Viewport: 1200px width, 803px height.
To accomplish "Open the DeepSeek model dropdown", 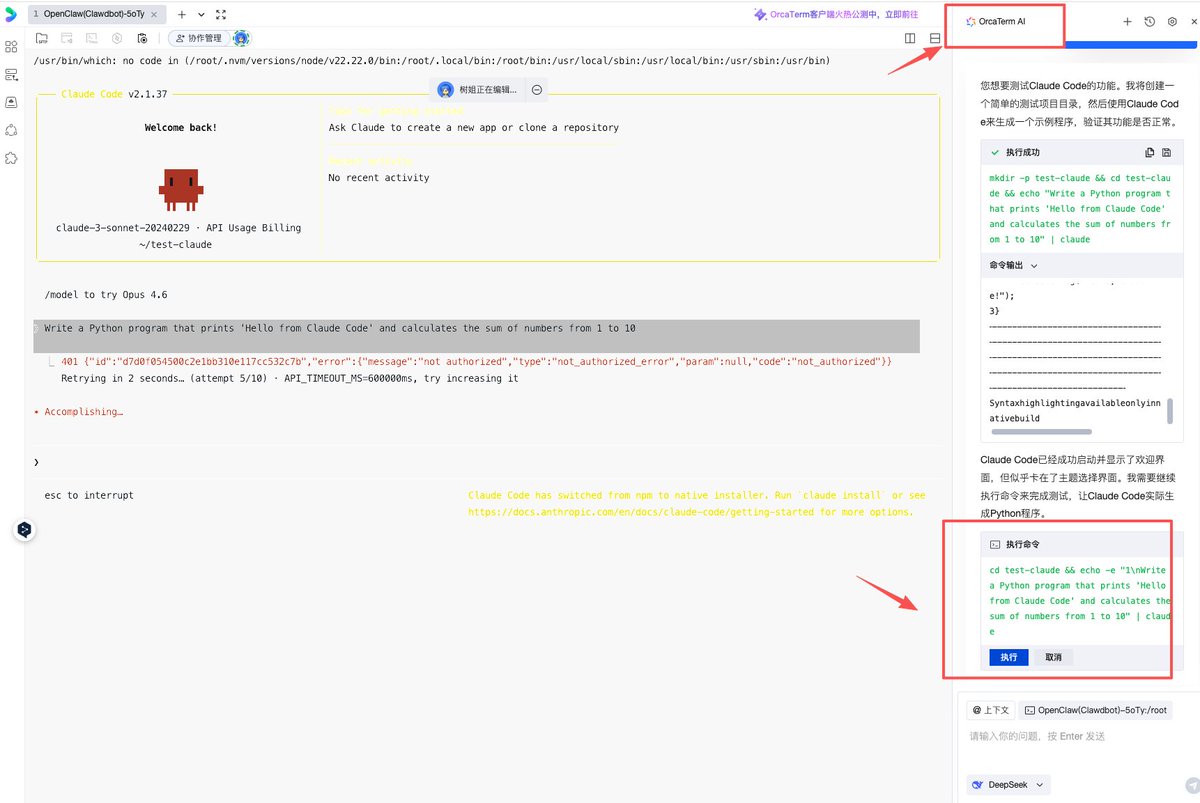I will pos(1009,785).
